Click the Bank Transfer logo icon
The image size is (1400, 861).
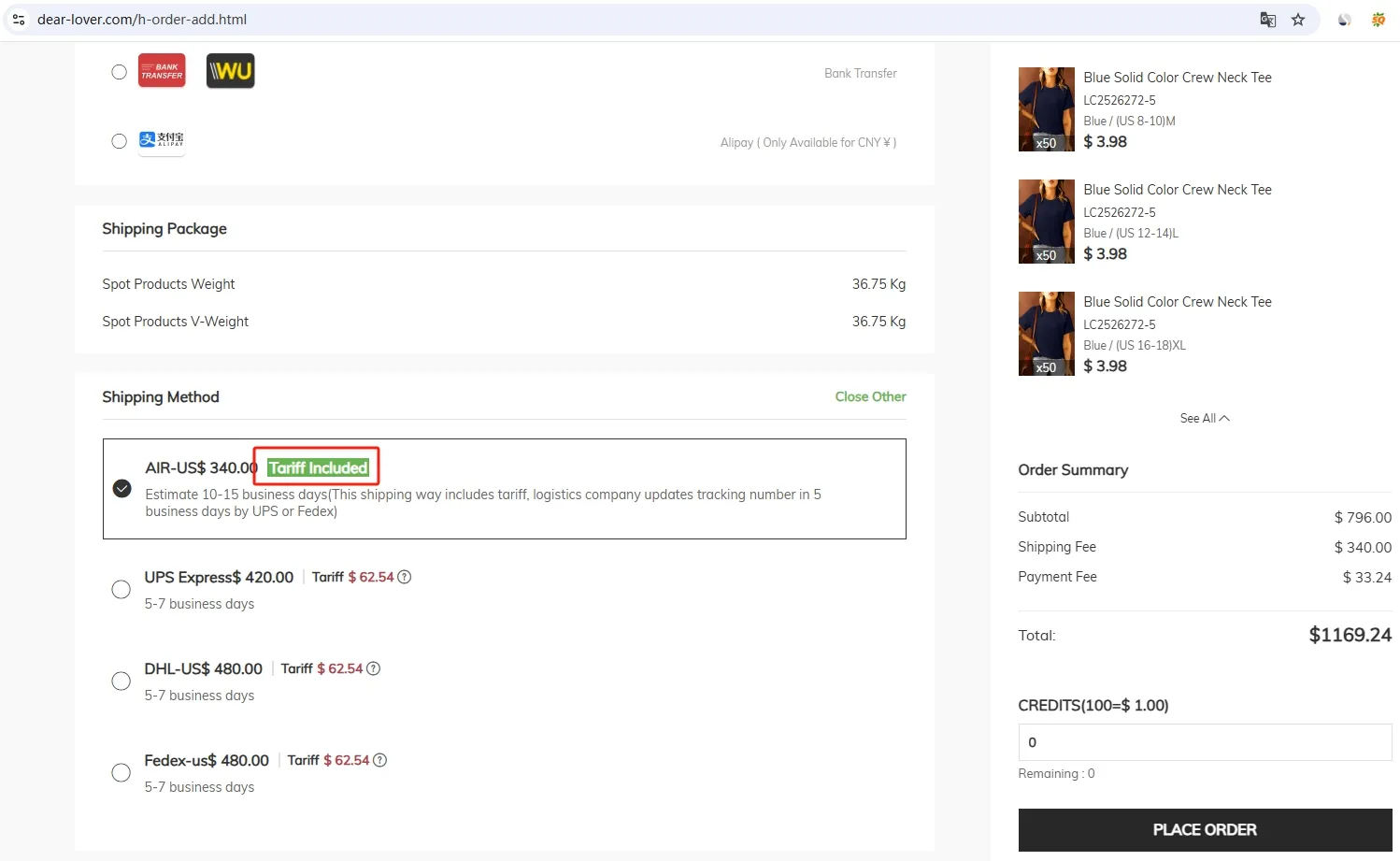click(x=162, y=71)
